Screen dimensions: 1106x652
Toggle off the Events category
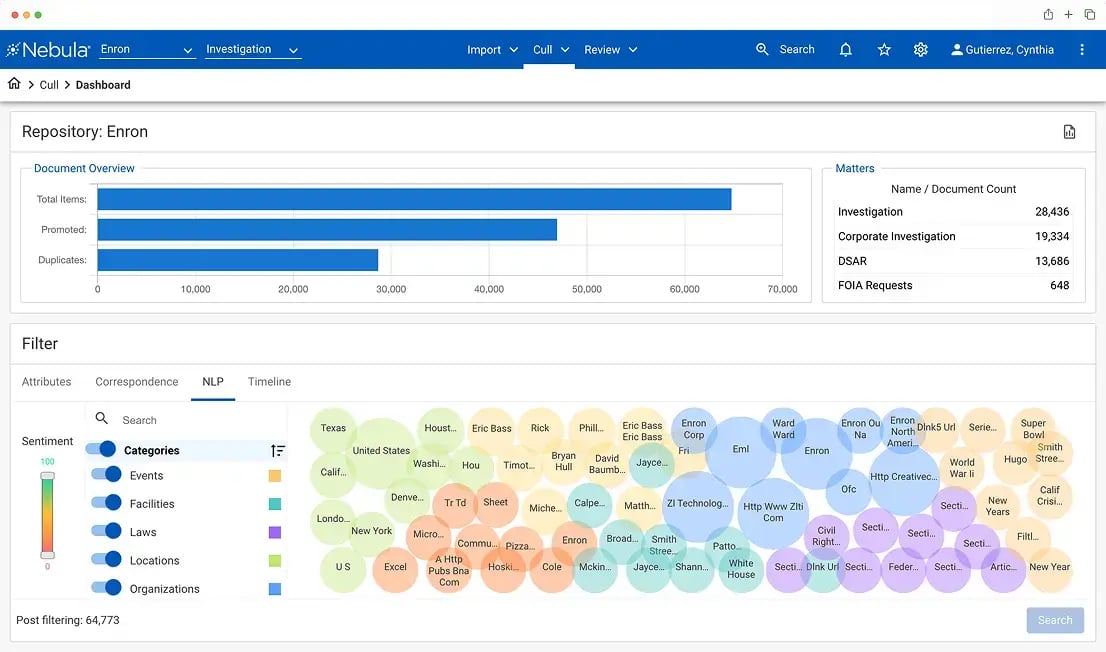[x=106, y=475]
